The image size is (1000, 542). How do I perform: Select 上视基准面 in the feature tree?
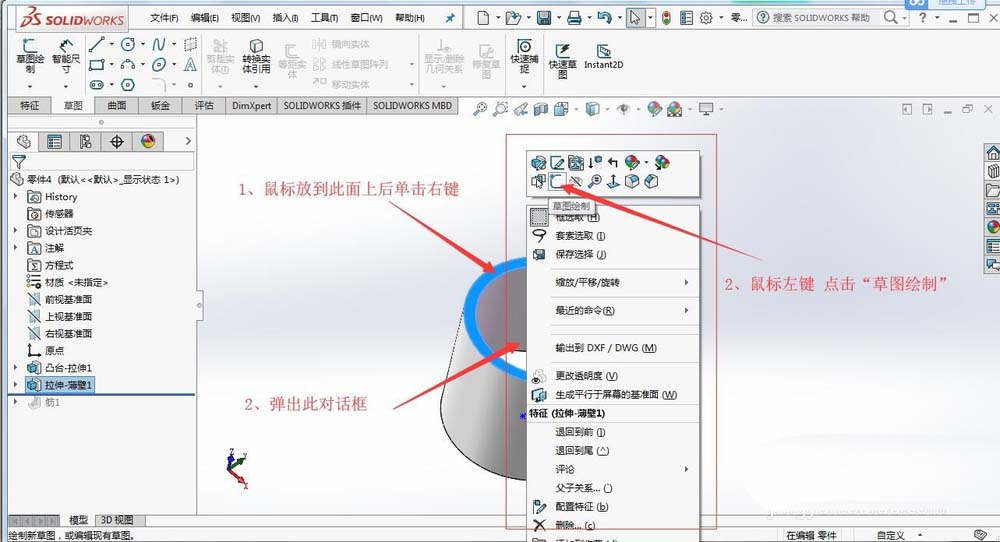[x=68, y=316]
